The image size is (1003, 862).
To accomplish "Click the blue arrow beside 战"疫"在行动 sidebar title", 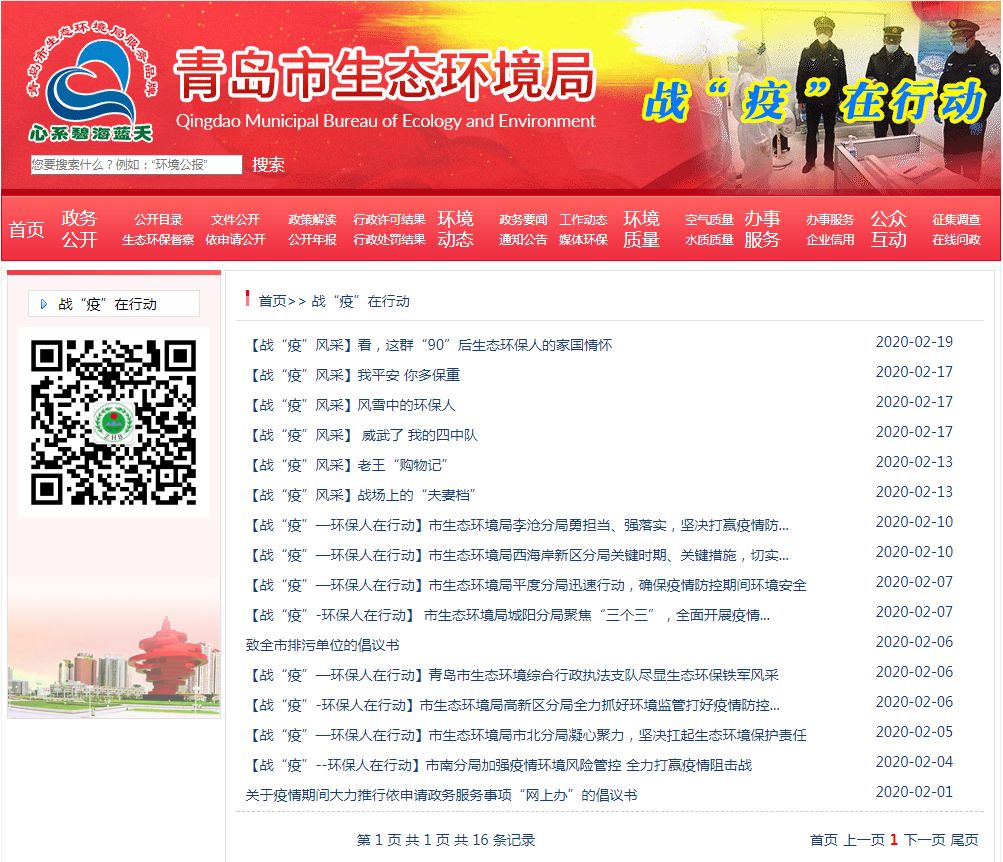I will [44, 304].
